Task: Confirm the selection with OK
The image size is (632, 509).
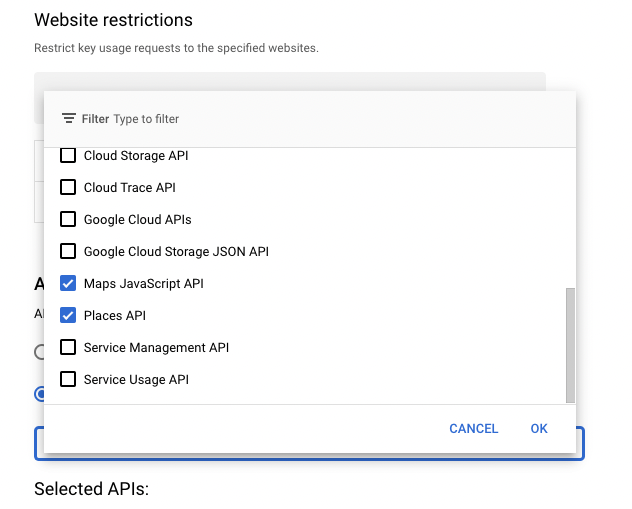Action: (539, 429)
